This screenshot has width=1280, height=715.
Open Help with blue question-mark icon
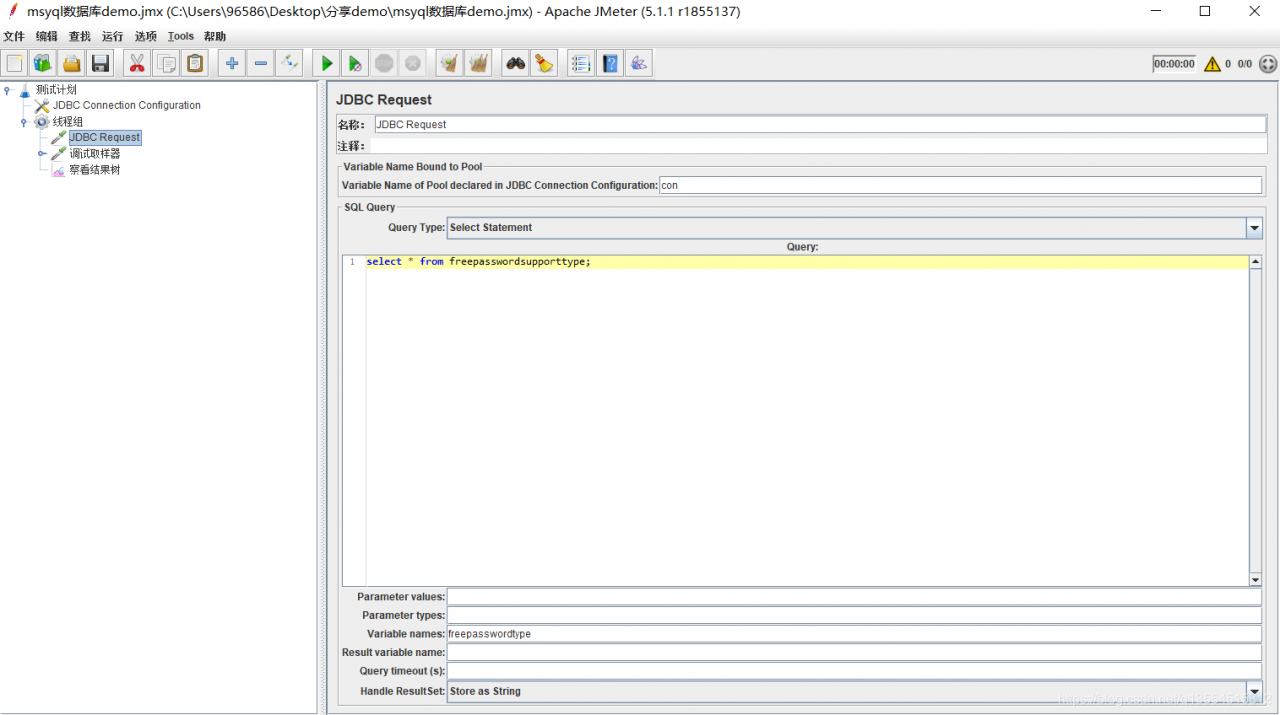(x=610, y=64)
